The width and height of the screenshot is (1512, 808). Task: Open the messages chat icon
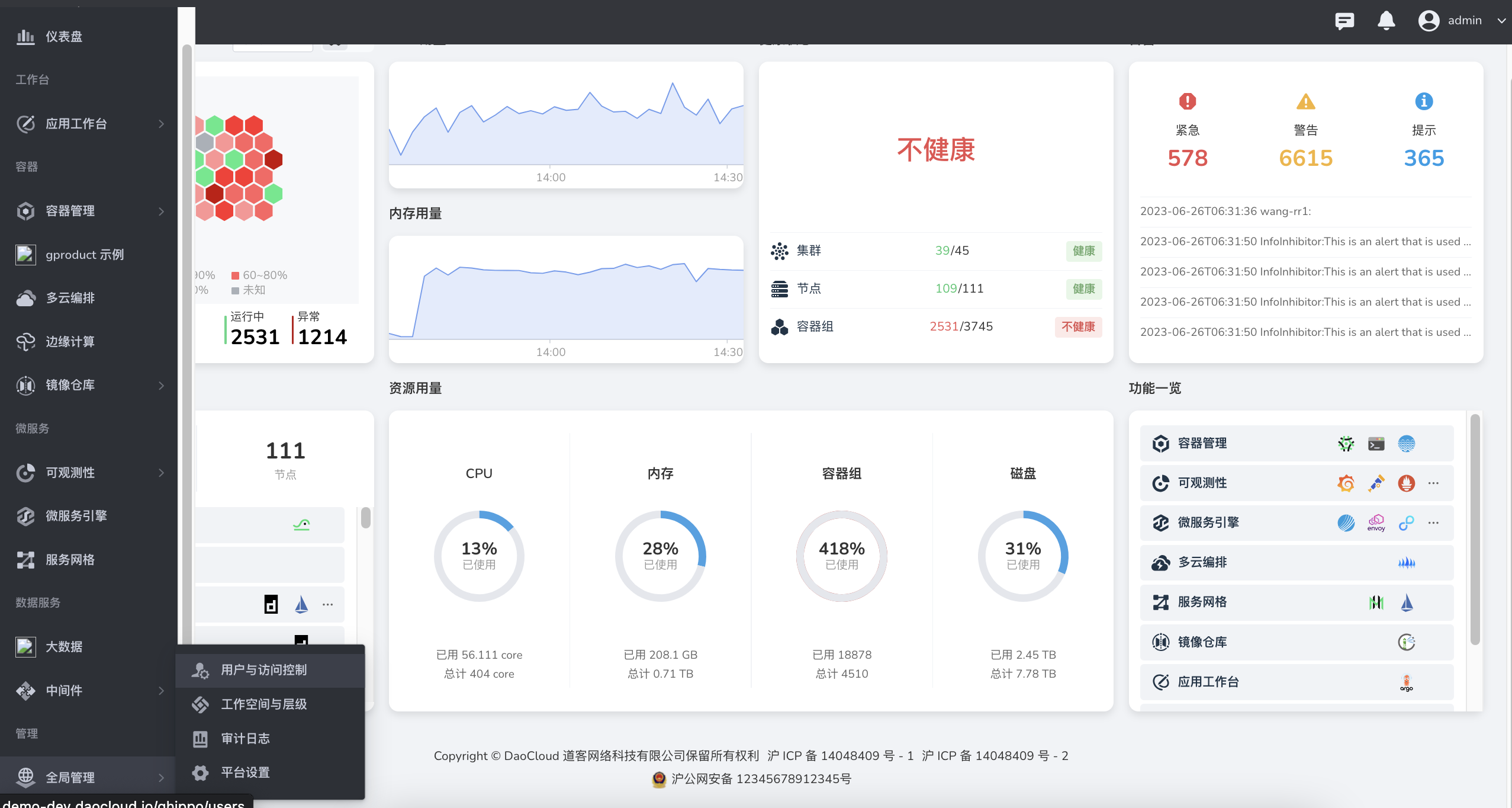[1344, 21]
